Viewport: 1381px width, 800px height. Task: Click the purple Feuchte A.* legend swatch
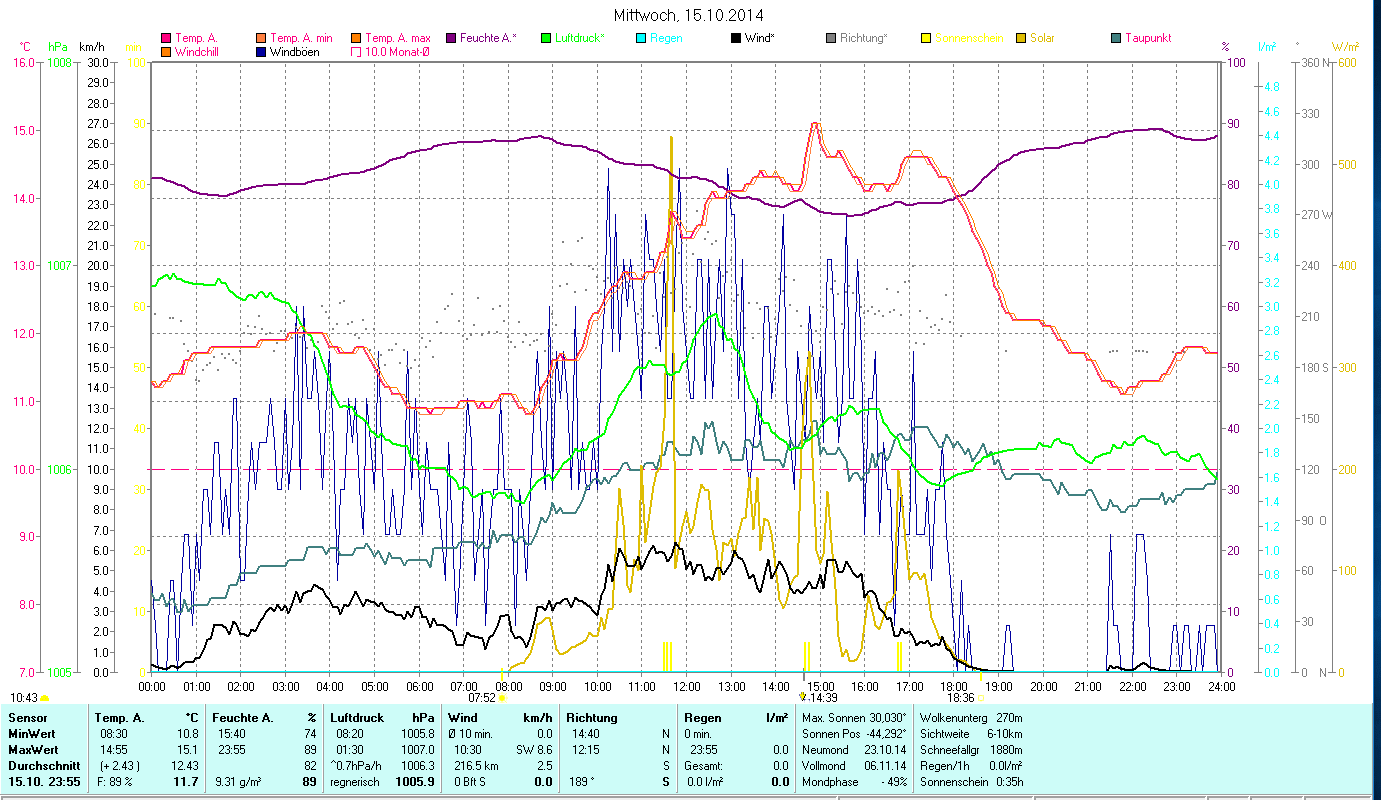coord(451,38)
